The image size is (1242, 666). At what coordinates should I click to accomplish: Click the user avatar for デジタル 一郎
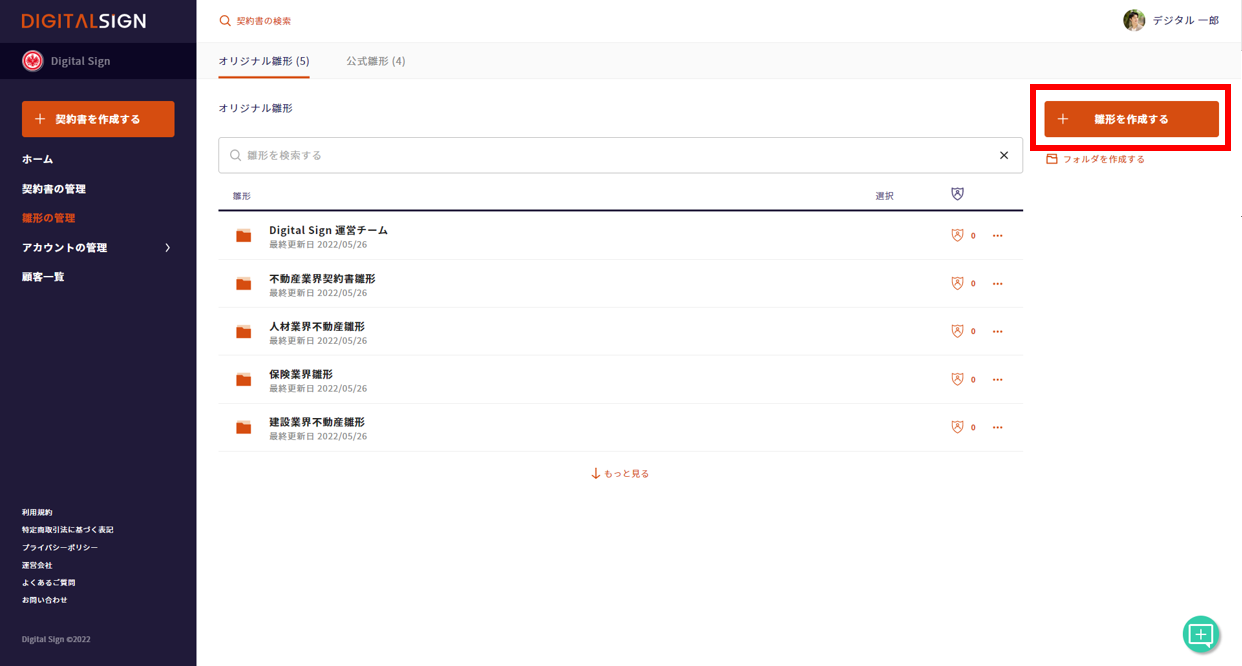point(1134,20)
